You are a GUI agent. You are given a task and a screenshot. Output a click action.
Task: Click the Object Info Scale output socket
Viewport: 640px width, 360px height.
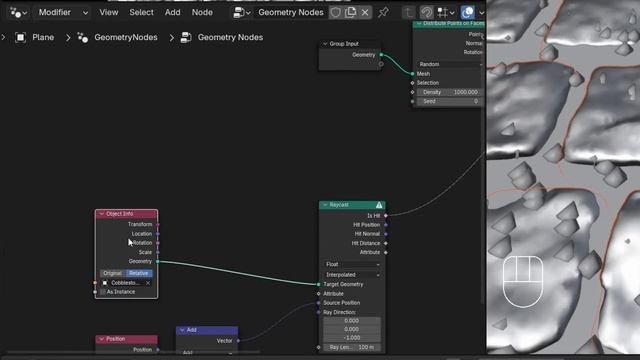158,252
